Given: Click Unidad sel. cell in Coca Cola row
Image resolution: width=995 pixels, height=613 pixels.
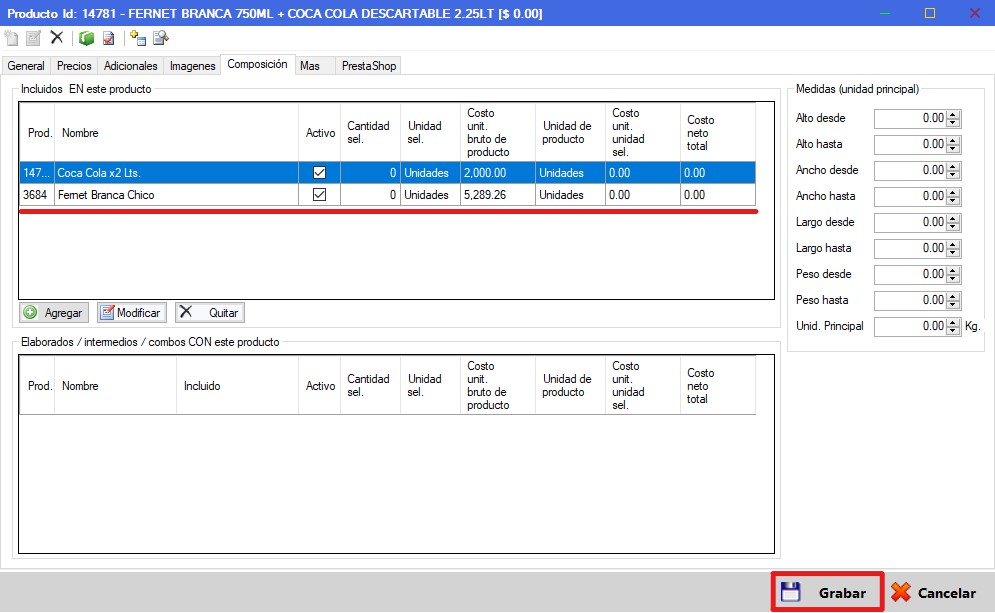Looking at the screenshot, I should (x=430, y=173).
